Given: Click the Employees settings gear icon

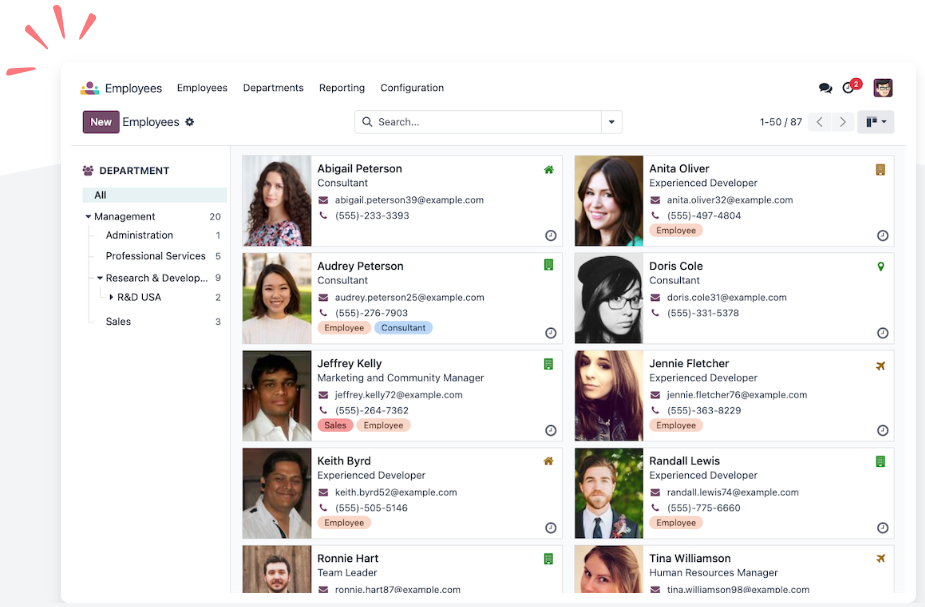Looking at the screenshot, I should click(x=190, y=122).
